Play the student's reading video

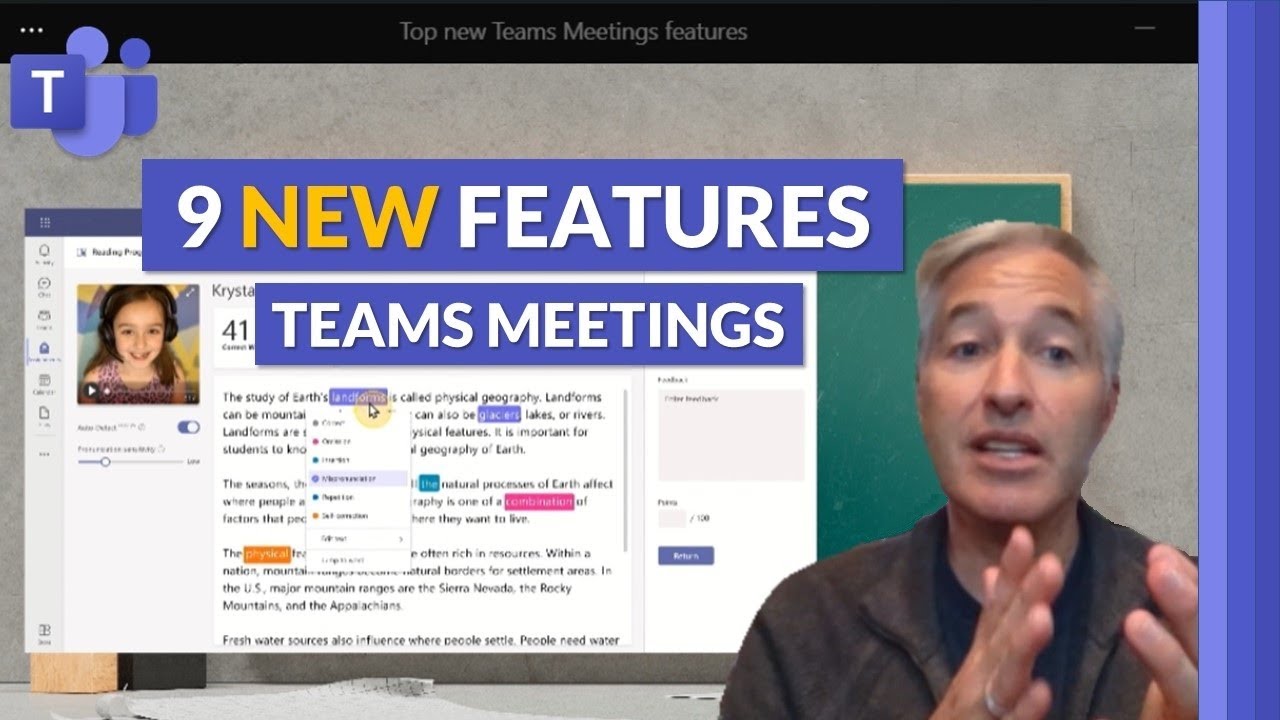92,391
